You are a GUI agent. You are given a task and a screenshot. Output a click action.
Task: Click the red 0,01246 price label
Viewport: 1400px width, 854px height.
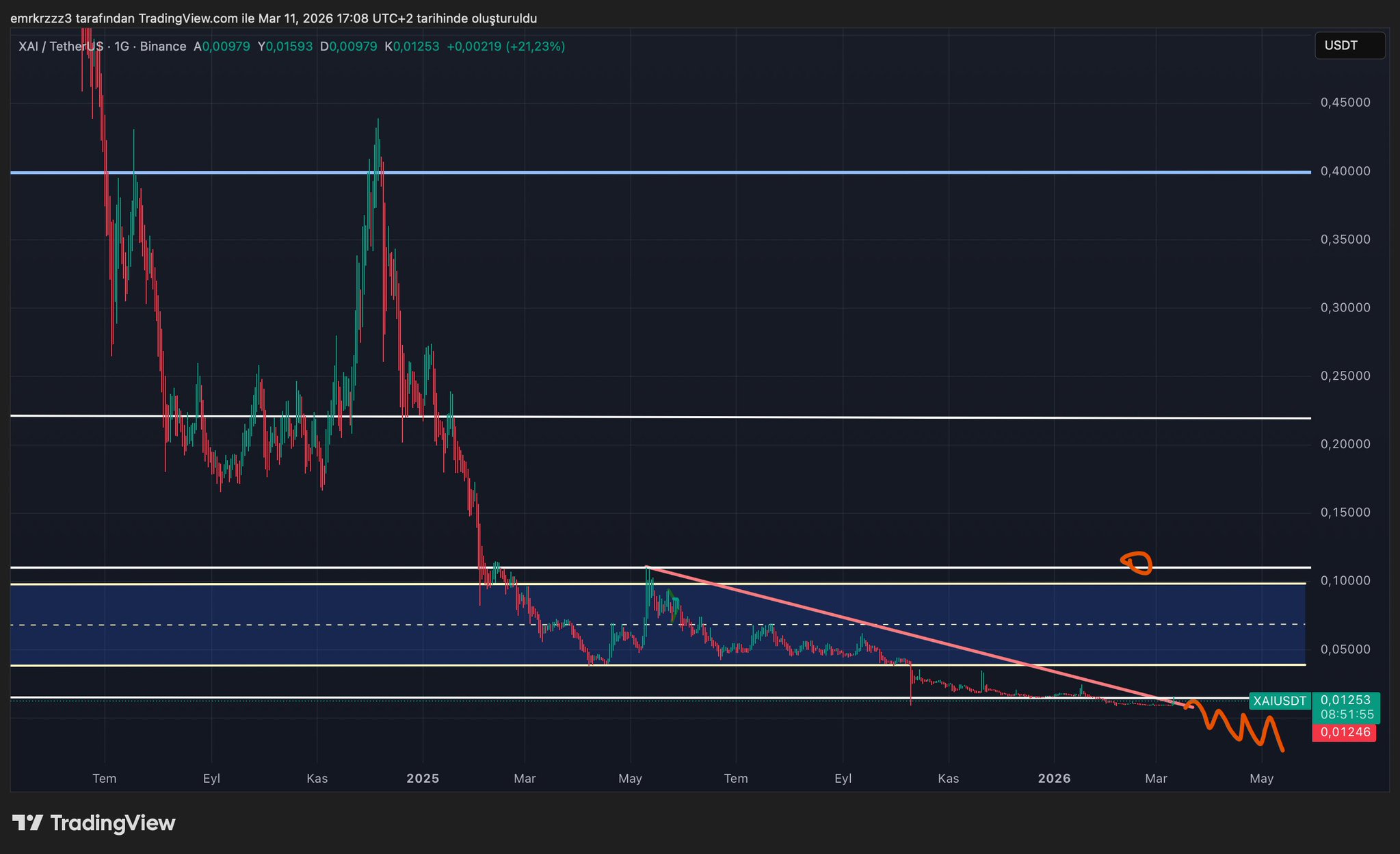point(1345,732)
